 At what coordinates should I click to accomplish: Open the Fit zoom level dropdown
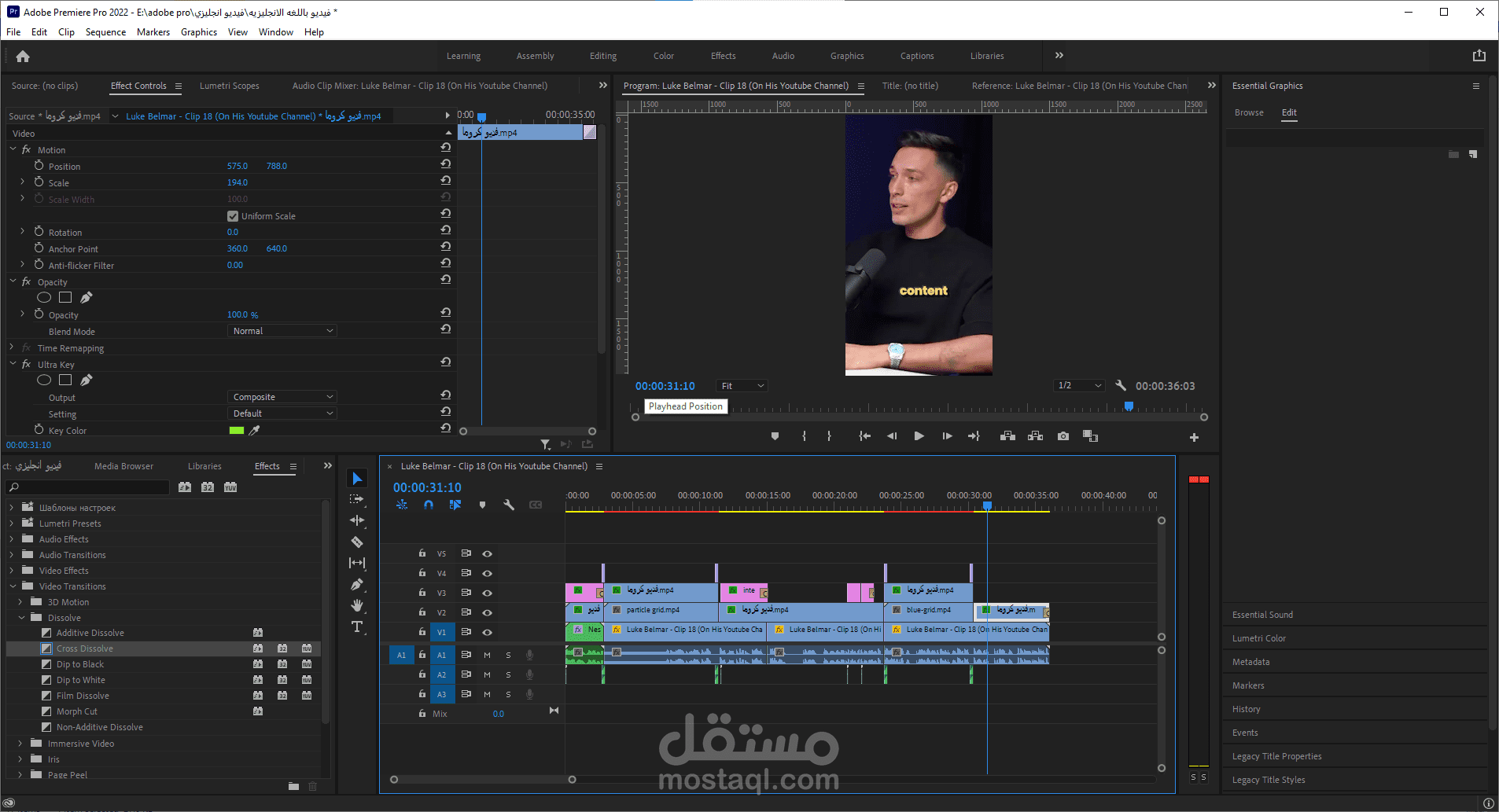coord(742,386)
